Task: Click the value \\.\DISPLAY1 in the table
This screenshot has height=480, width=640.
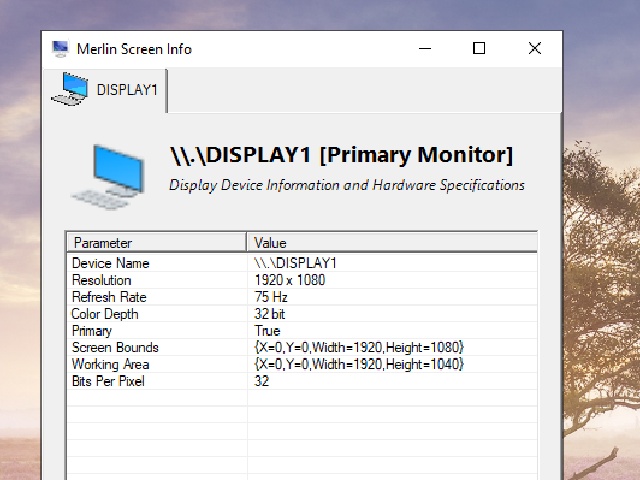Action: (295, 263)
